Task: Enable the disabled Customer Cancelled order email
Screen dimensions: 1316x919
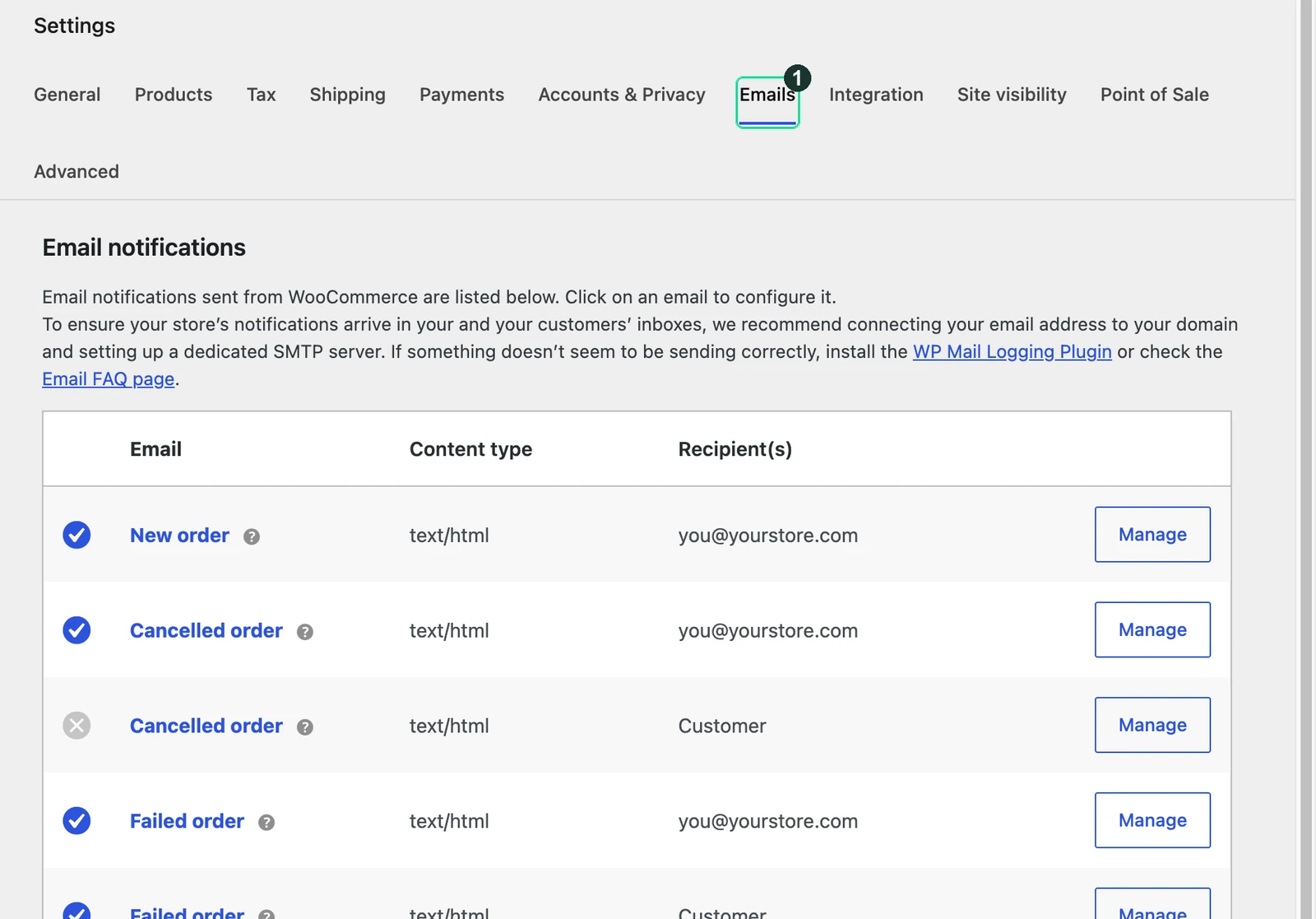Action: point(76,726)
